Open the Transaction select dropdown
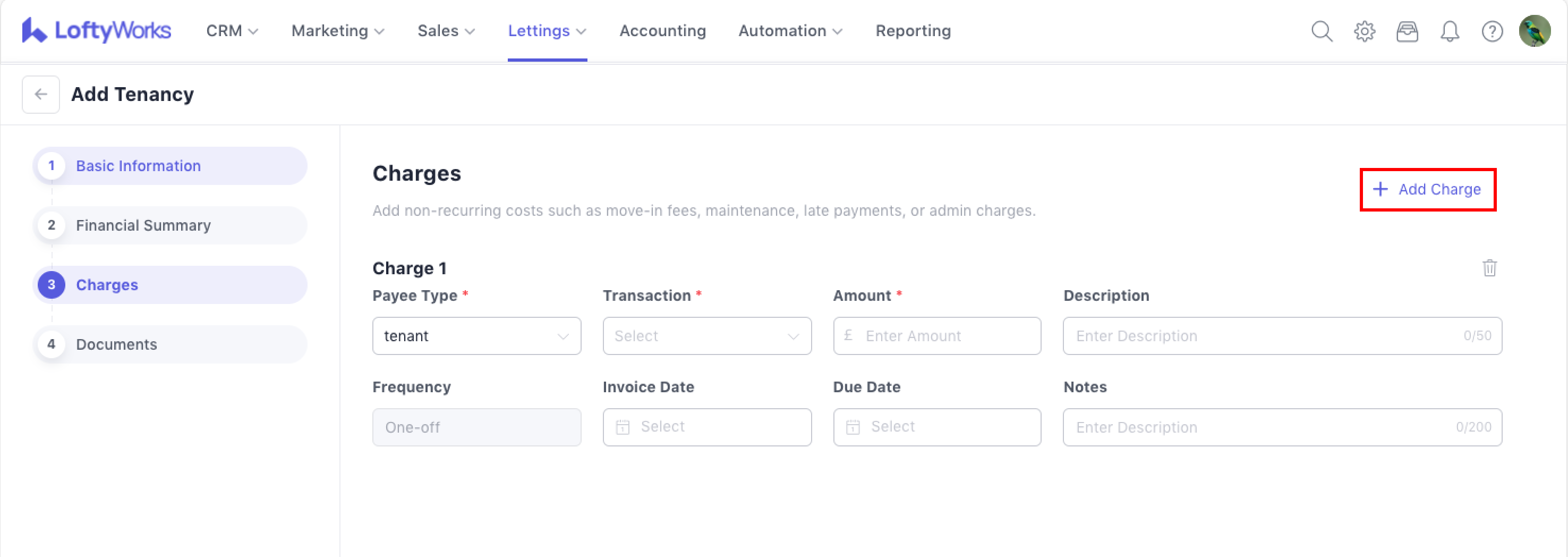 coord(706,336)
